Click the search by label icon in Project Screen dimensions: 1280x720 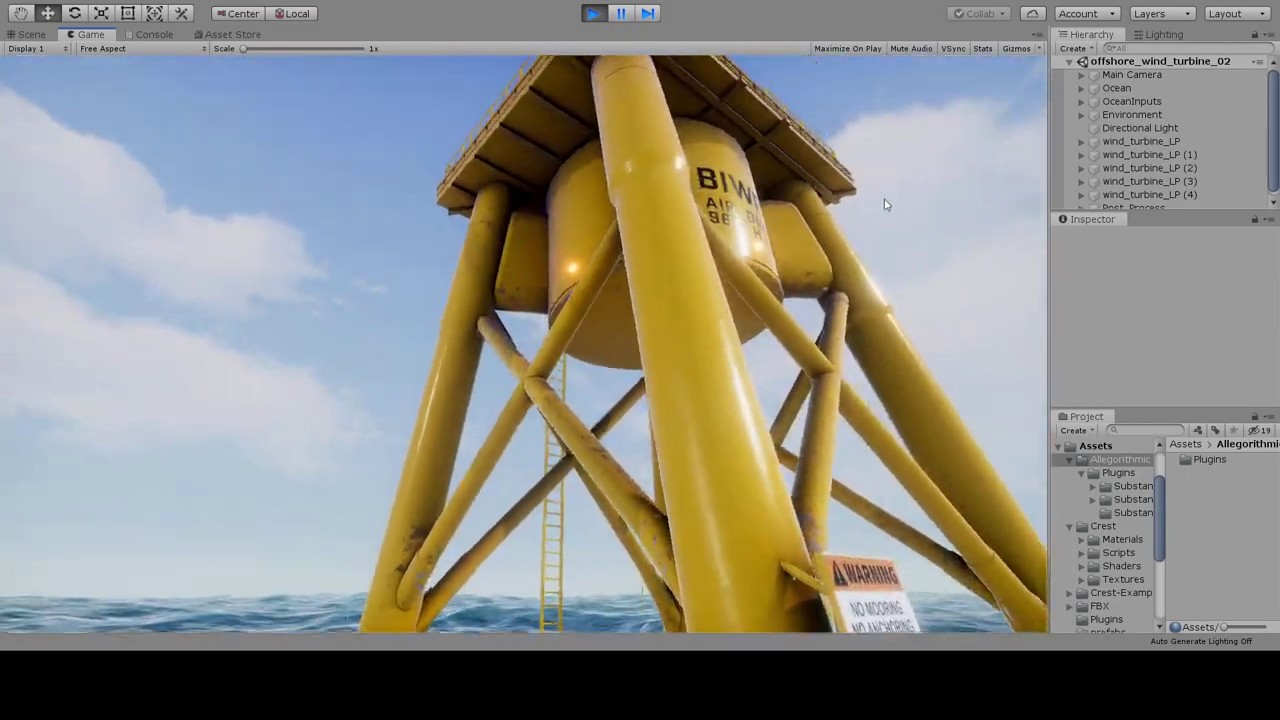pyautogui.click(x=1215, y=430)
